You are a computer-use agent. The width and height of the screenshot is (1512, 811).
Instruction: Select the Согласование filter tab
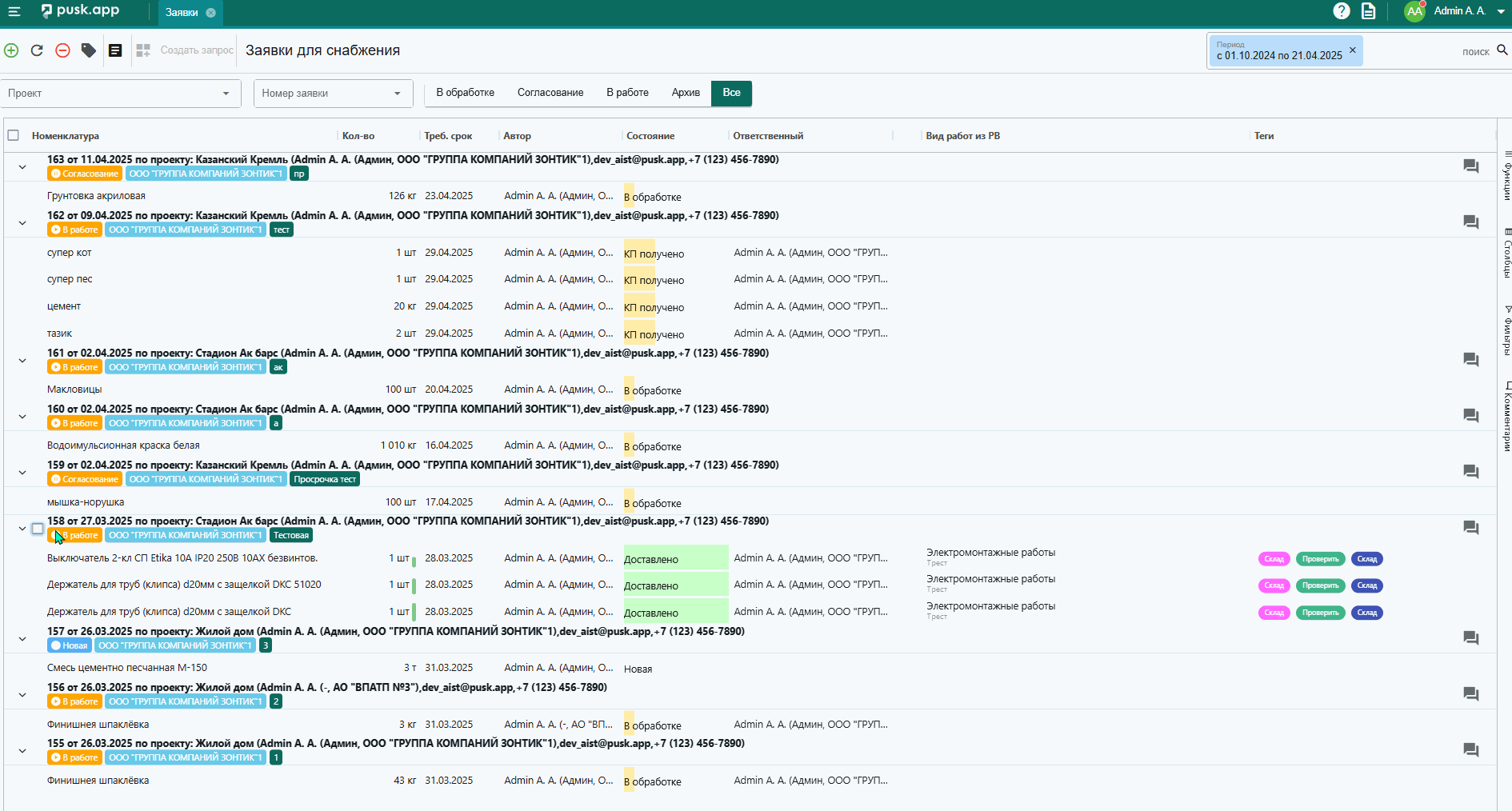550,93
